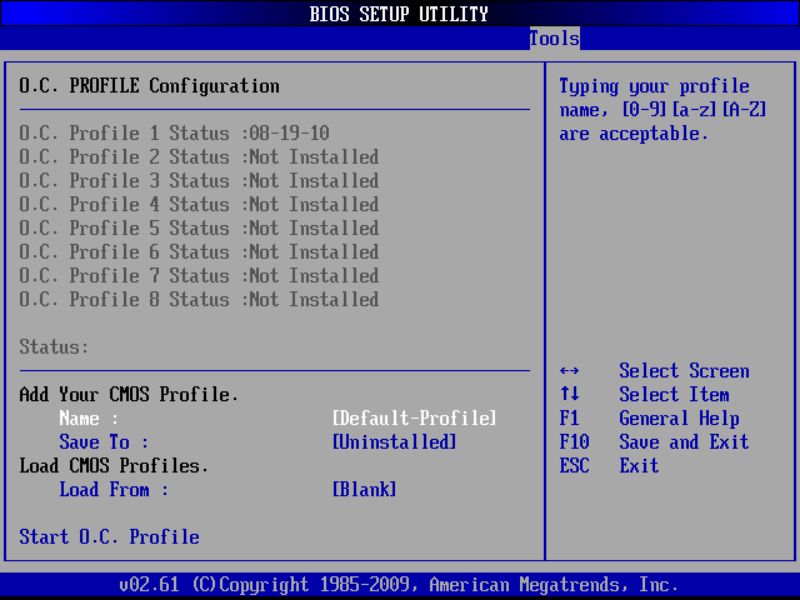
Task: Click O.C. Profile 5 Status row
Action: click(x=199, y=228)
